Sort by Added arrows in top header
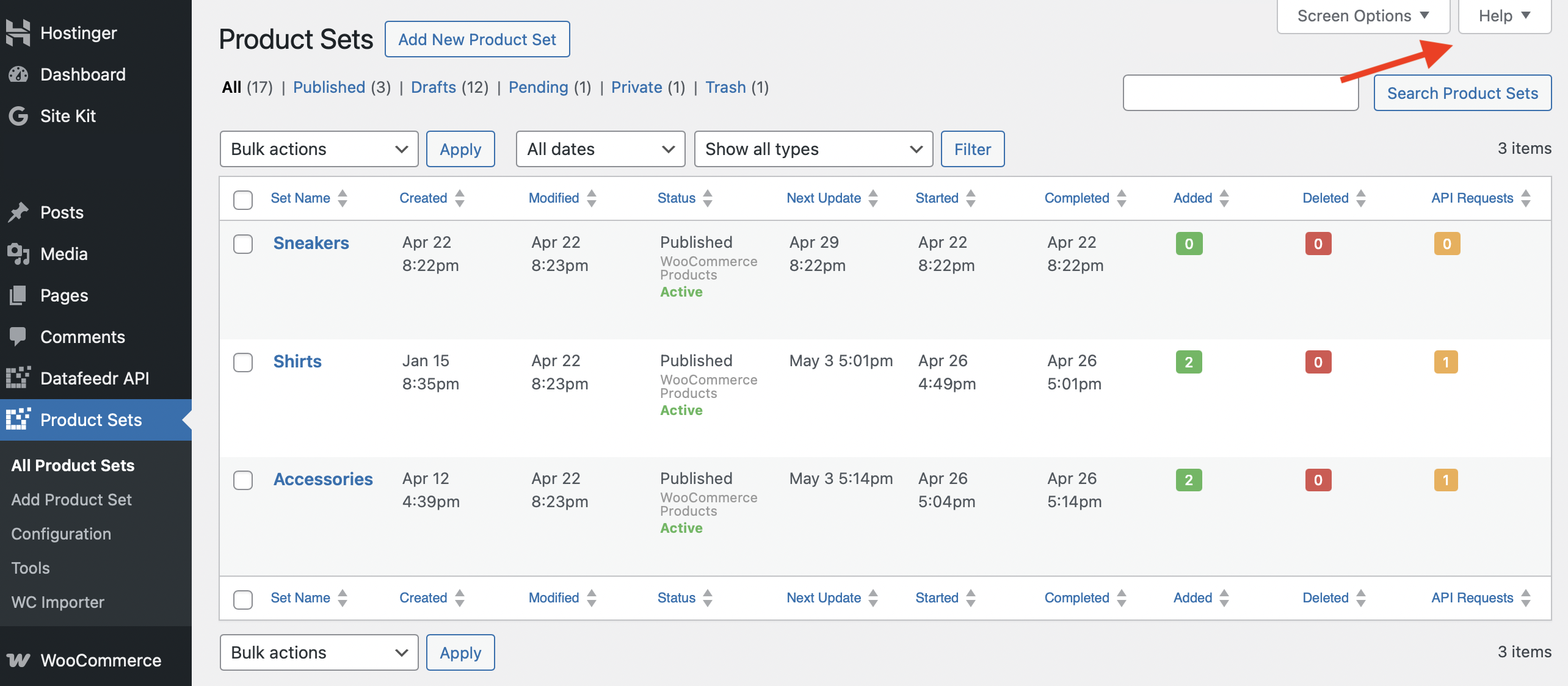Screen dimensions: 1568x686 click(x=1224, y=198)
